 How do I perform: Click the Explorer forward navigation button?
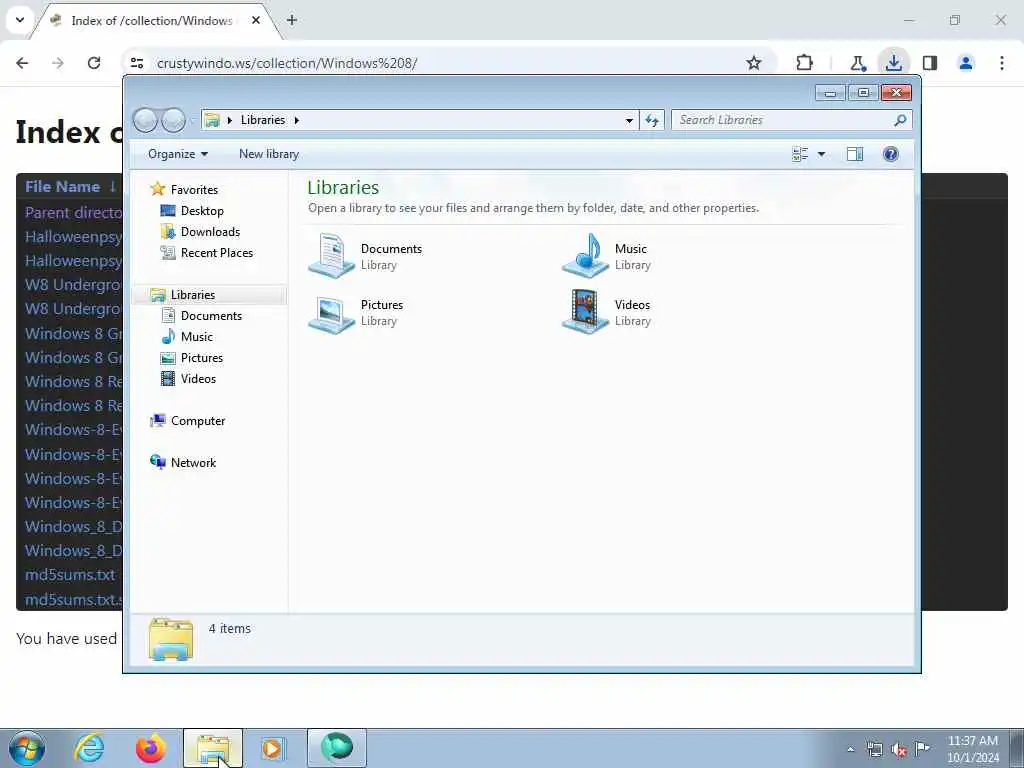pyautogui.click(x=174, y=120)
